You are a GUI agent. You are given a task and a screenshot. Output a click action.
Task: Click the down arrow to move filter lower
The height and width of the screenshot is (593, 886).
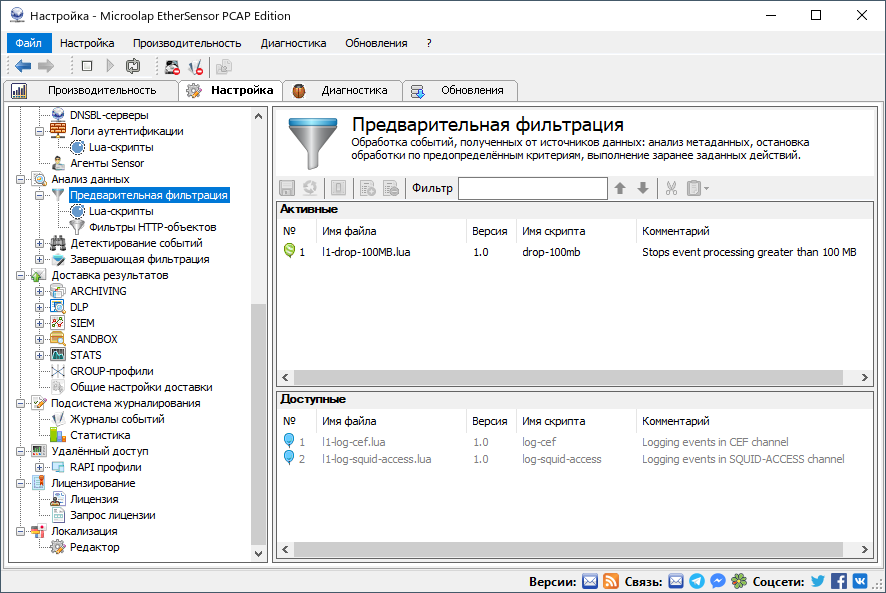641,189
